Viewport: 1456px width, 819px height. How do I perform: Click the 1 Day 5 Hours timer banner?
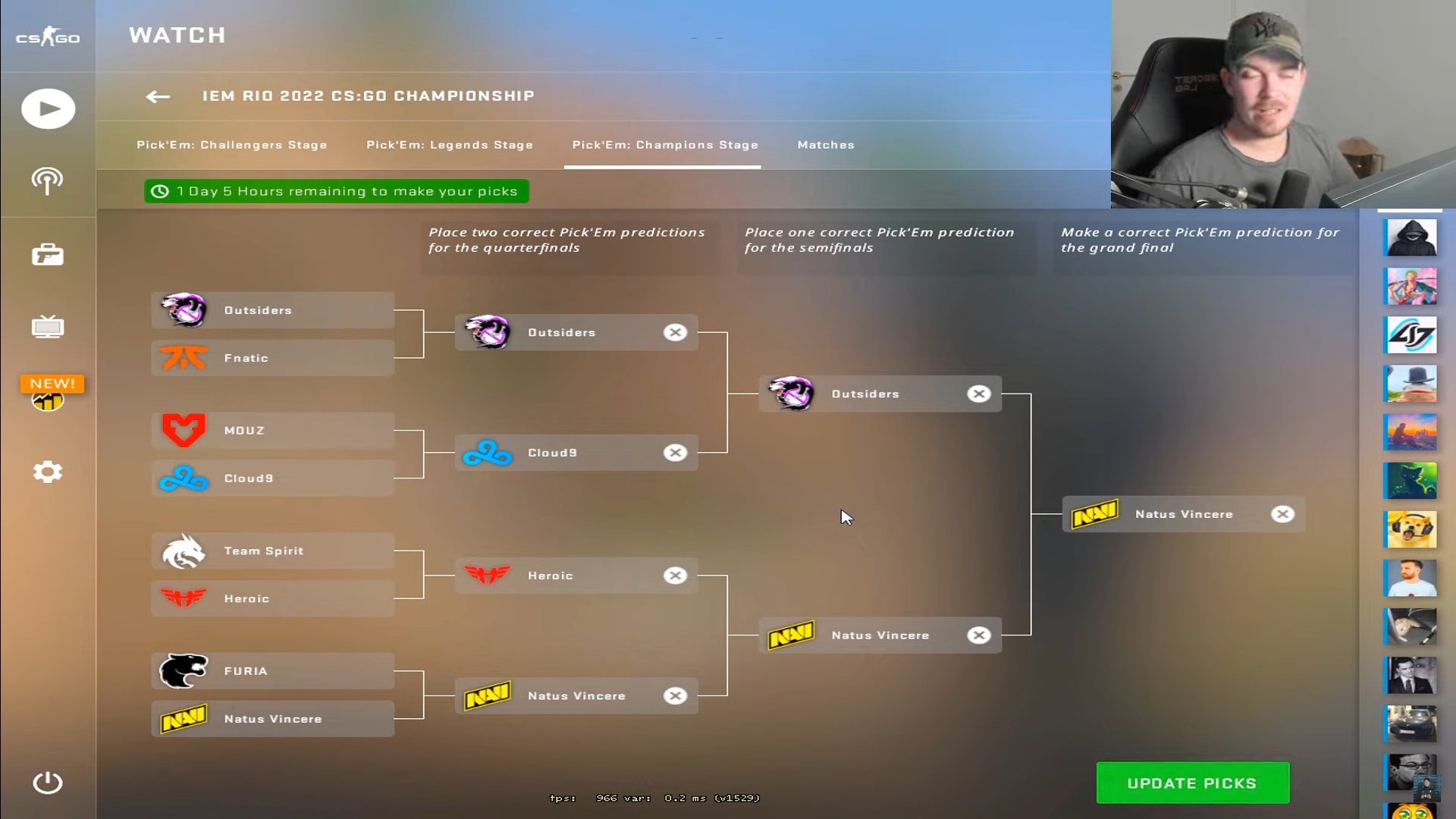(336, 191)
